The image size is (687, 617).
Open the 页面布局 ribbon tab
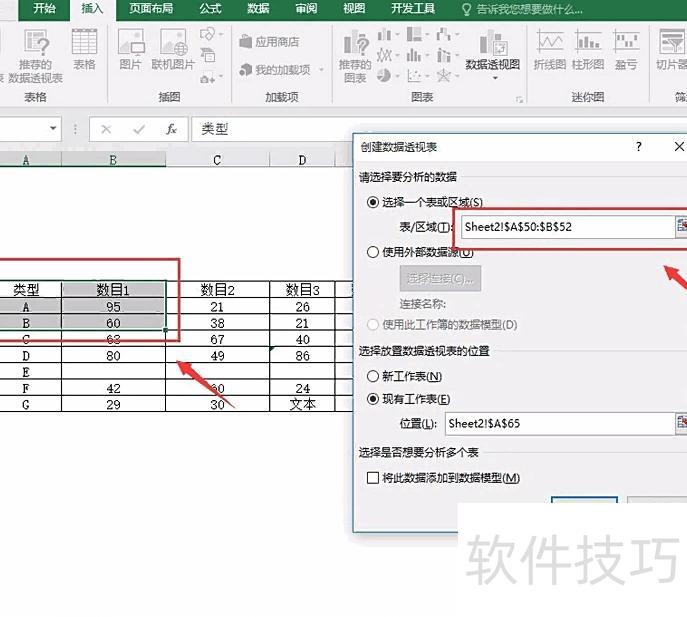coord(151,9)
